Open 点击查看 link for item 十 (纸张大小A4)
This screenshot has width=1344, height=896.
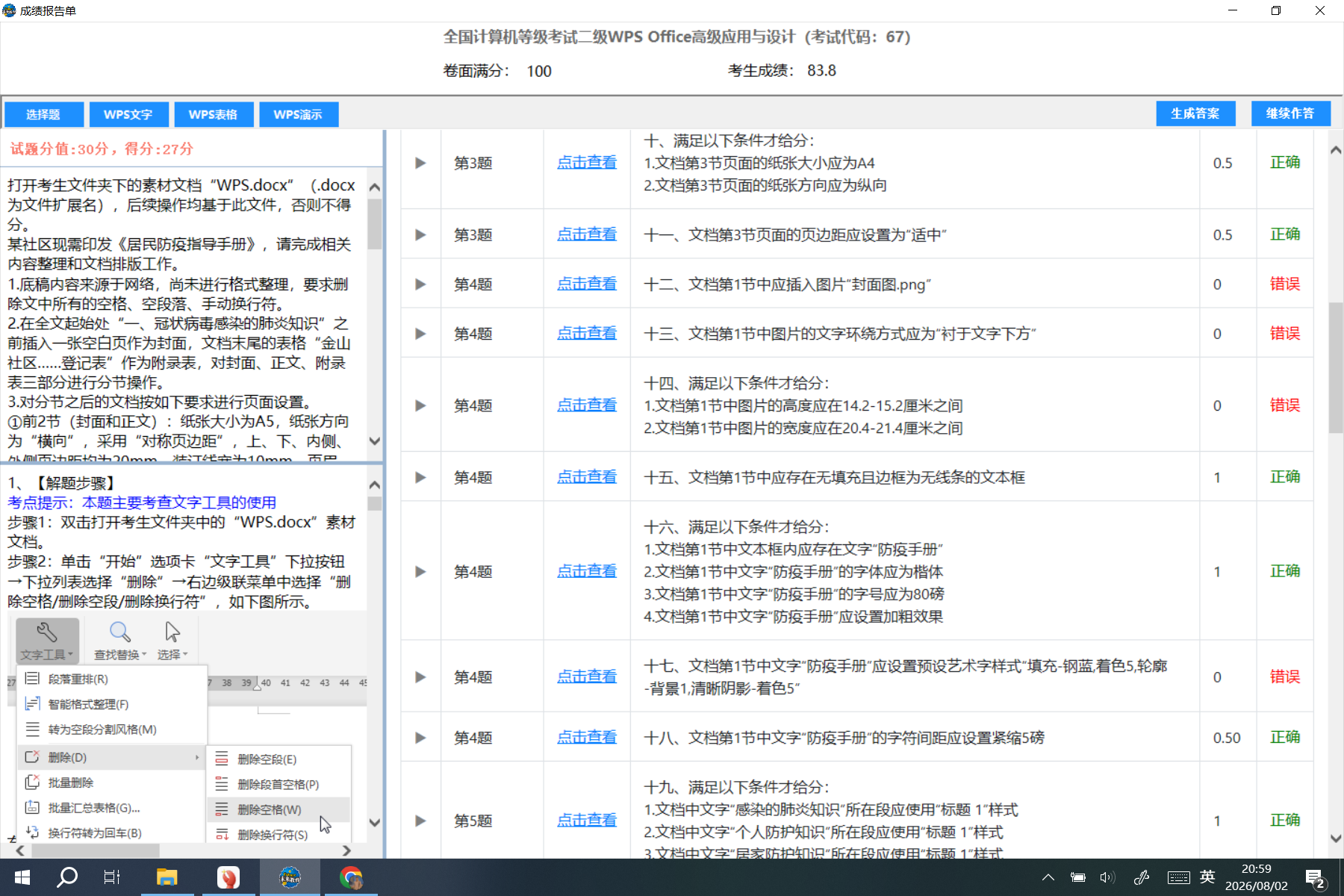click(587, 163)
